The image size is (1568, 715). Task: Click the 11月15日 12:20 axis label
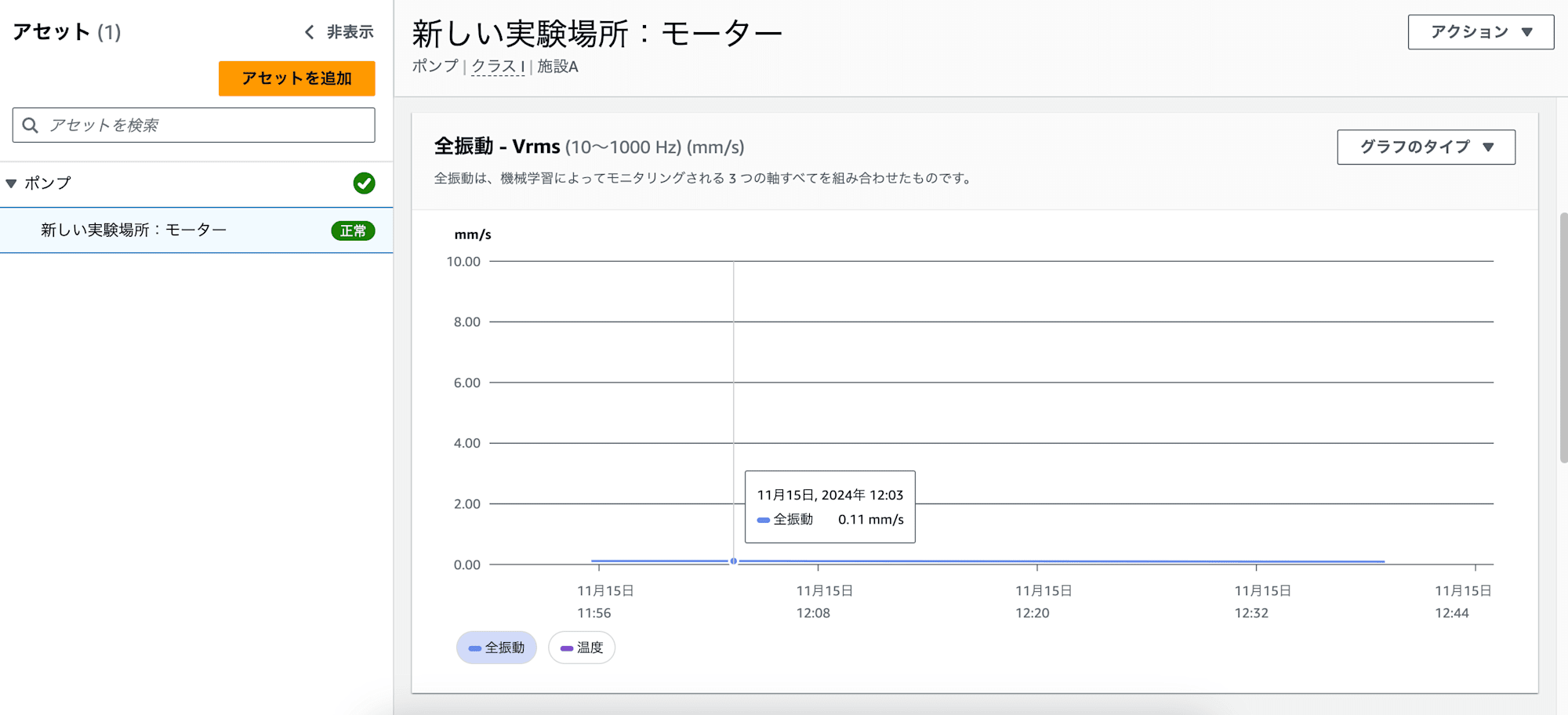click(x=1043, y=601)
